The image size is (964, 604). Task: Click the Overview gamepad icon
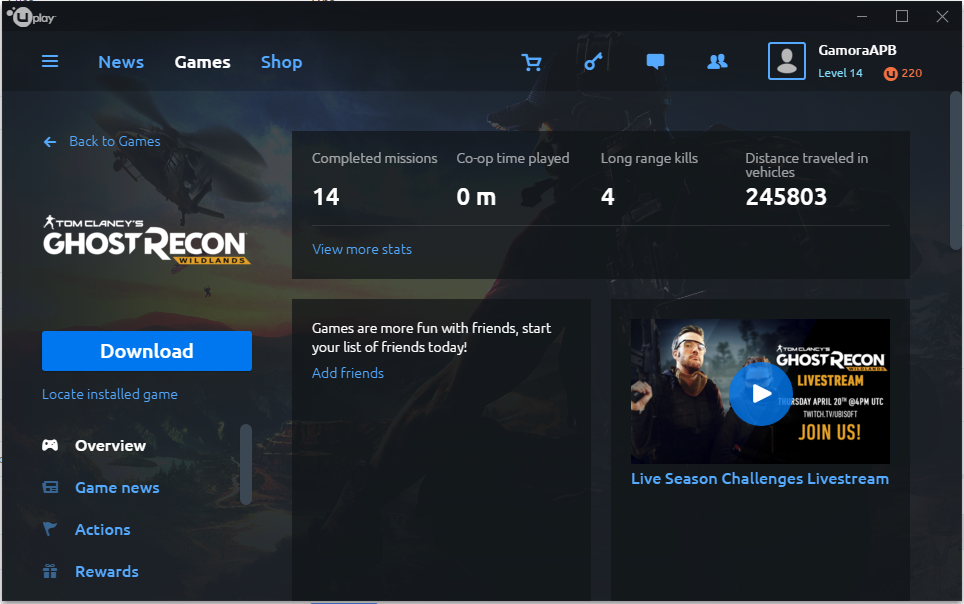point(50,445)
